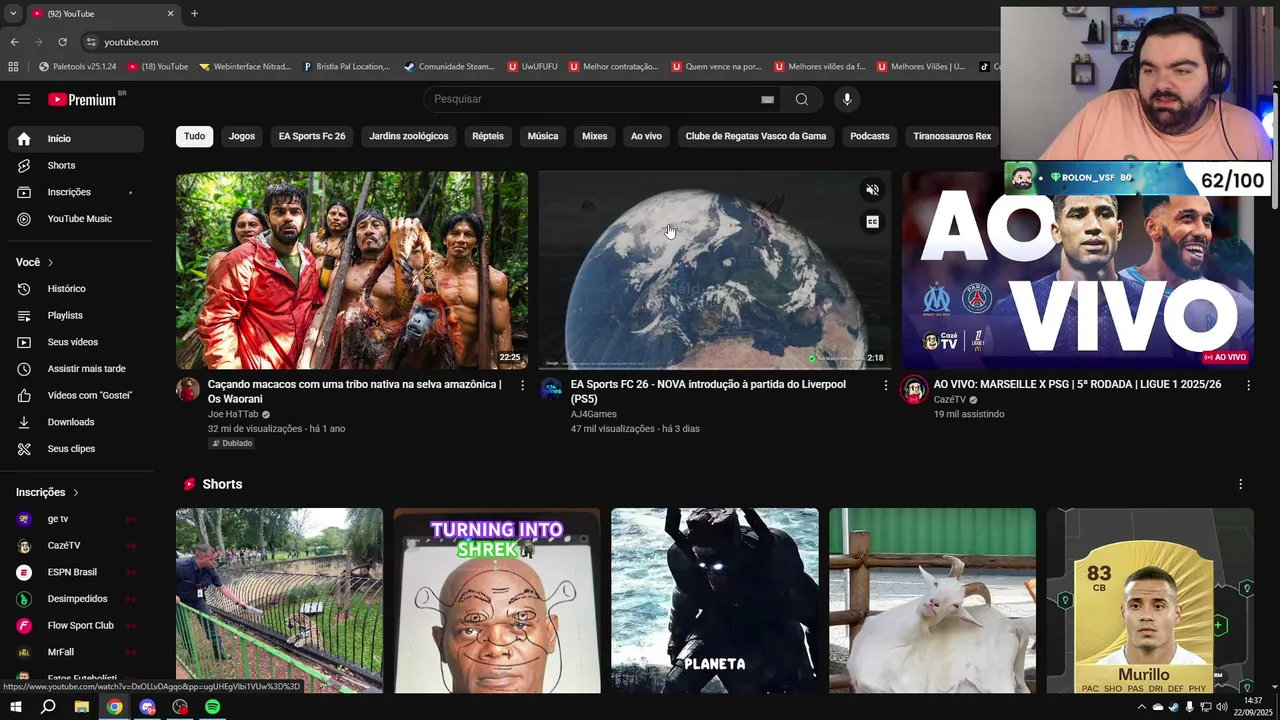Open Vídeos com "Gostei" in sidebar
The width and height of the screenshot is (1280, 720).
tap(76, 395)
